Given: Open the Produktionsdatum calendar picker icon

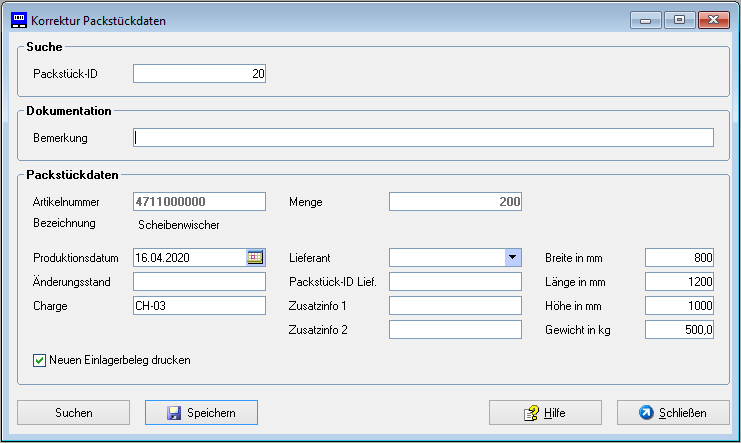Looking at the screenshot, I should 255,257.
